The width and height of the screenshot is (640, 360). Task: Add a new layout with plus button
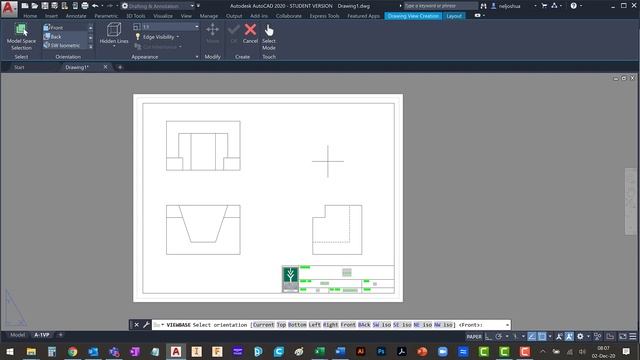click(60, 335)
